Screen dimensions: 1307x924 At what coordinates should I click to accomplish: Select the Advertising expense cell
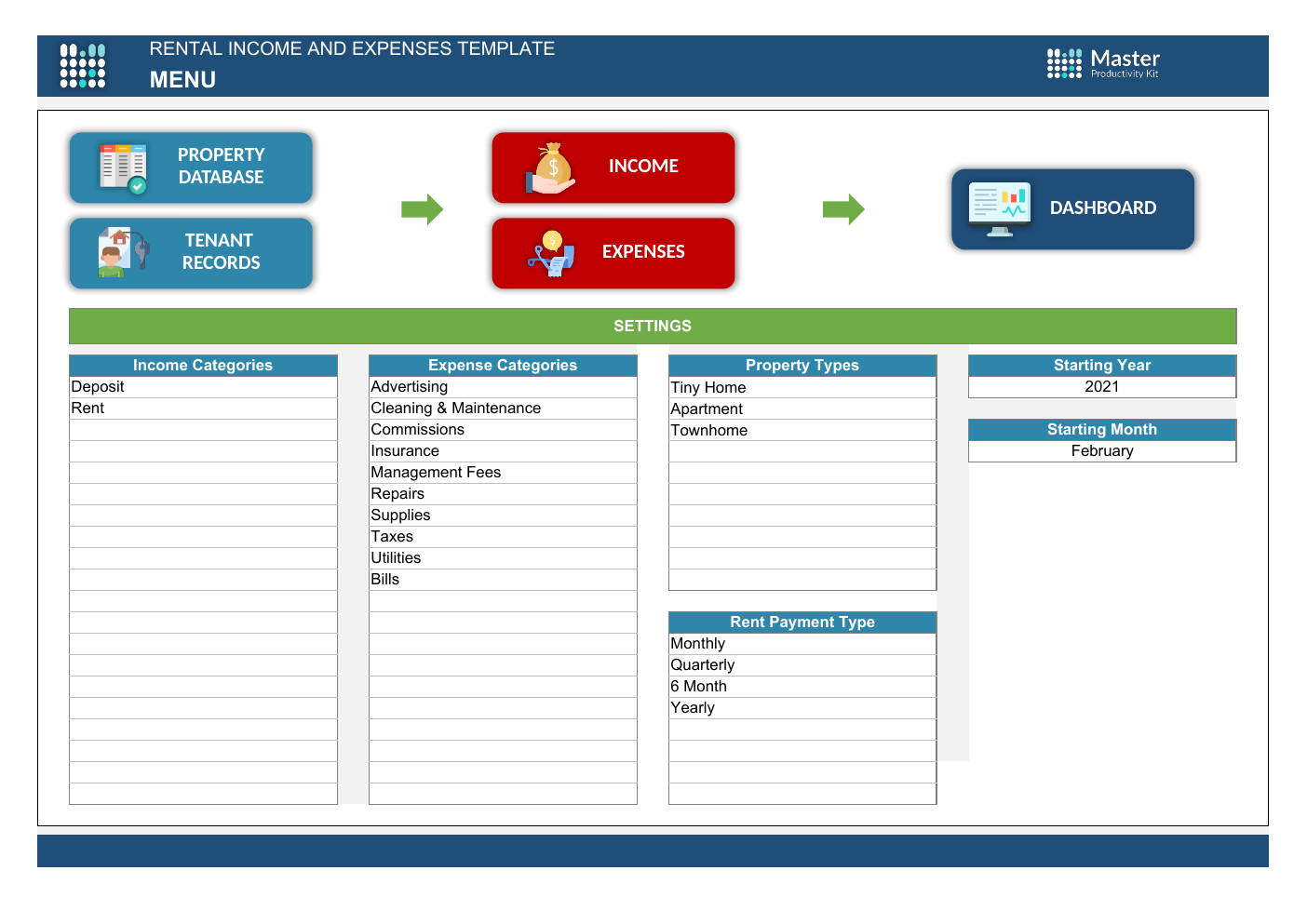tap(503, 387)
